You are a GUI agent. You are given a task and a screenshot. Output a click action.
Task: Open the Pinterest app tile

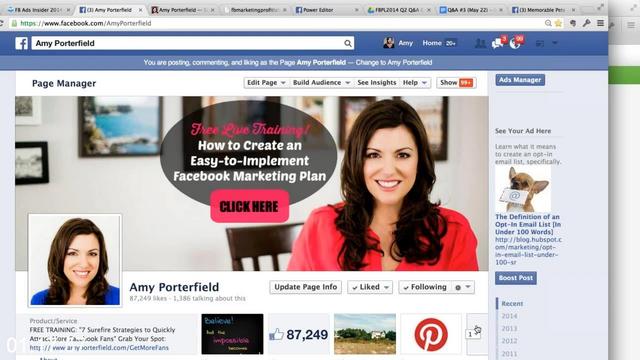click(x=431, y=334)
